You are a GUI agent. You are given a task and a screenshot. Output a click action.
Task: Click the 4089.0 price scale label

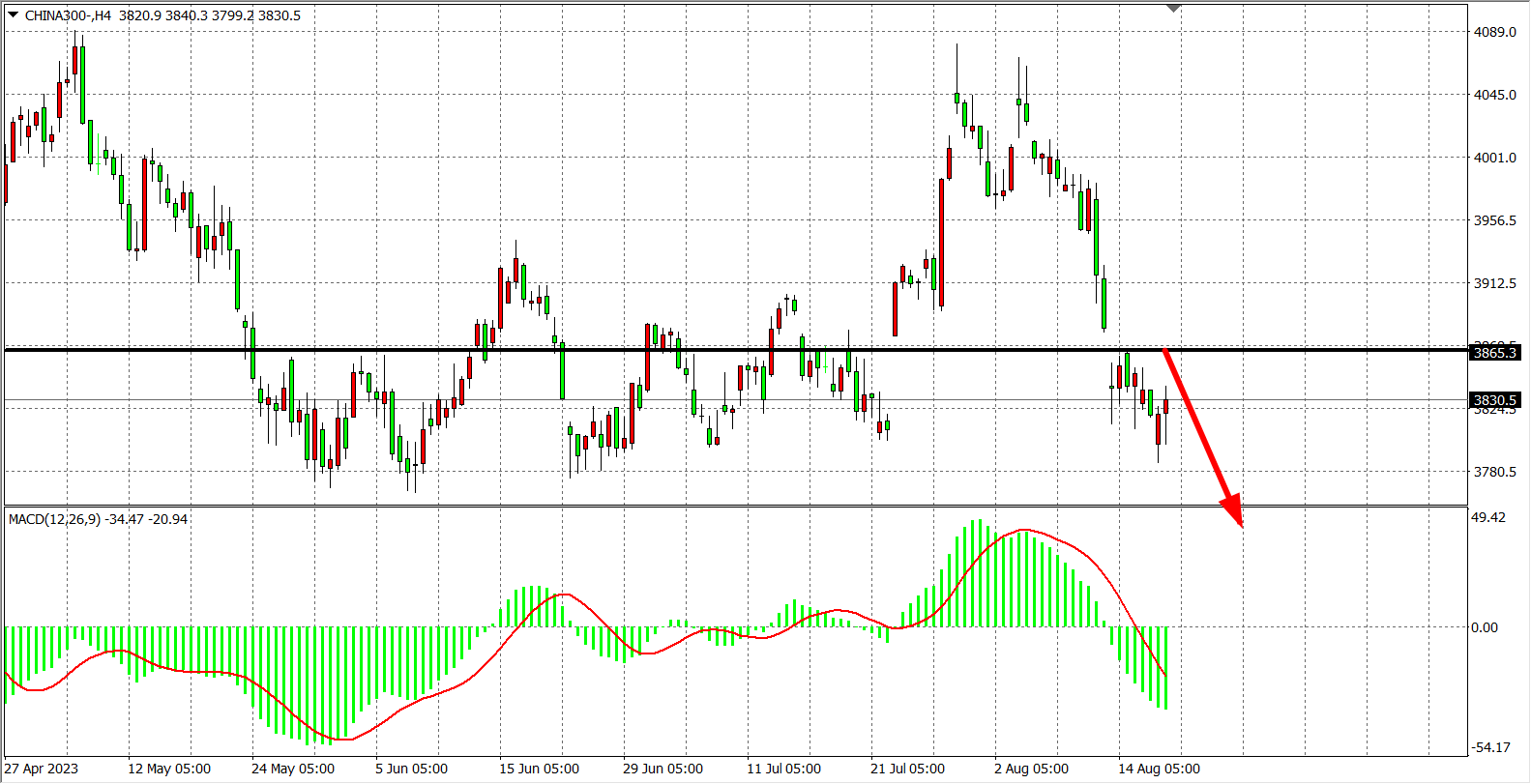point(1494,32)
